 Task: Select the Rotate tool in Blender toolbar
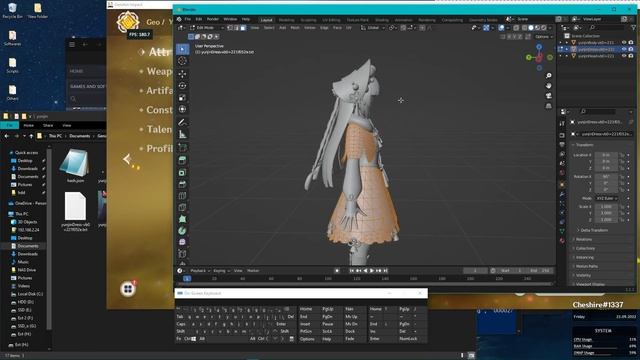click(x=182, y=86)
